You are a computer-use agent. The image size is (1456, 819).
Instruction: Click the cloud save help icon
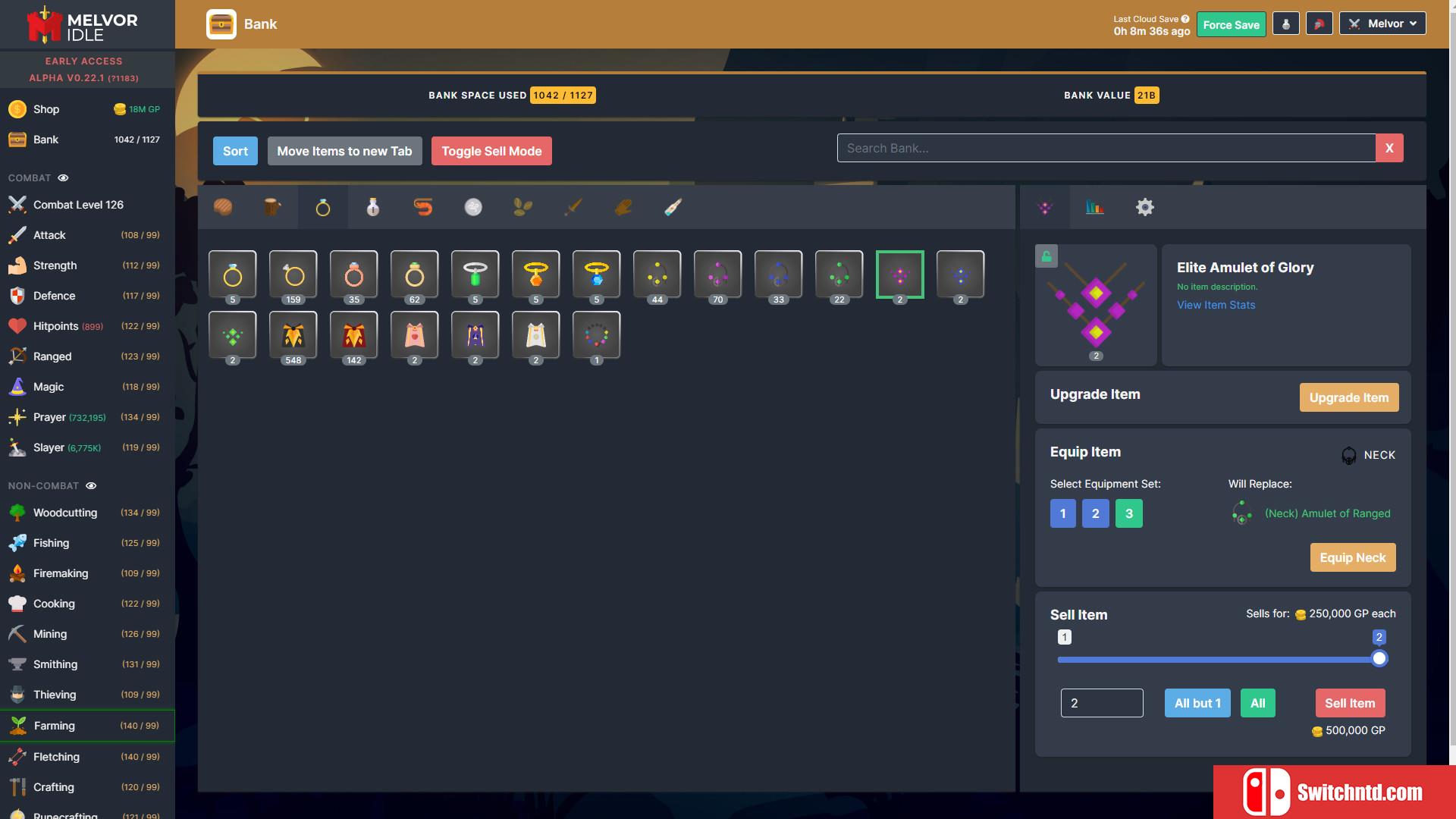(1185, 19)
